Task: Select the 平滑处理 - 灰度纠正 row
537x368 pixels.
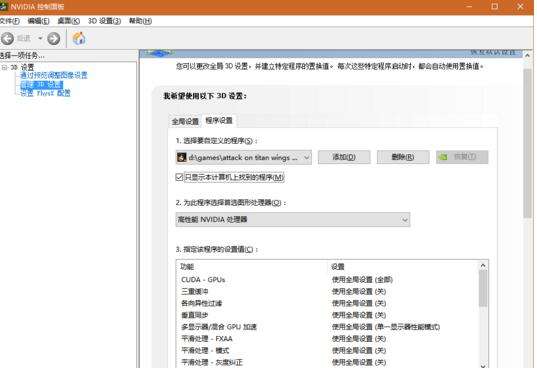Action: point(327,362)
